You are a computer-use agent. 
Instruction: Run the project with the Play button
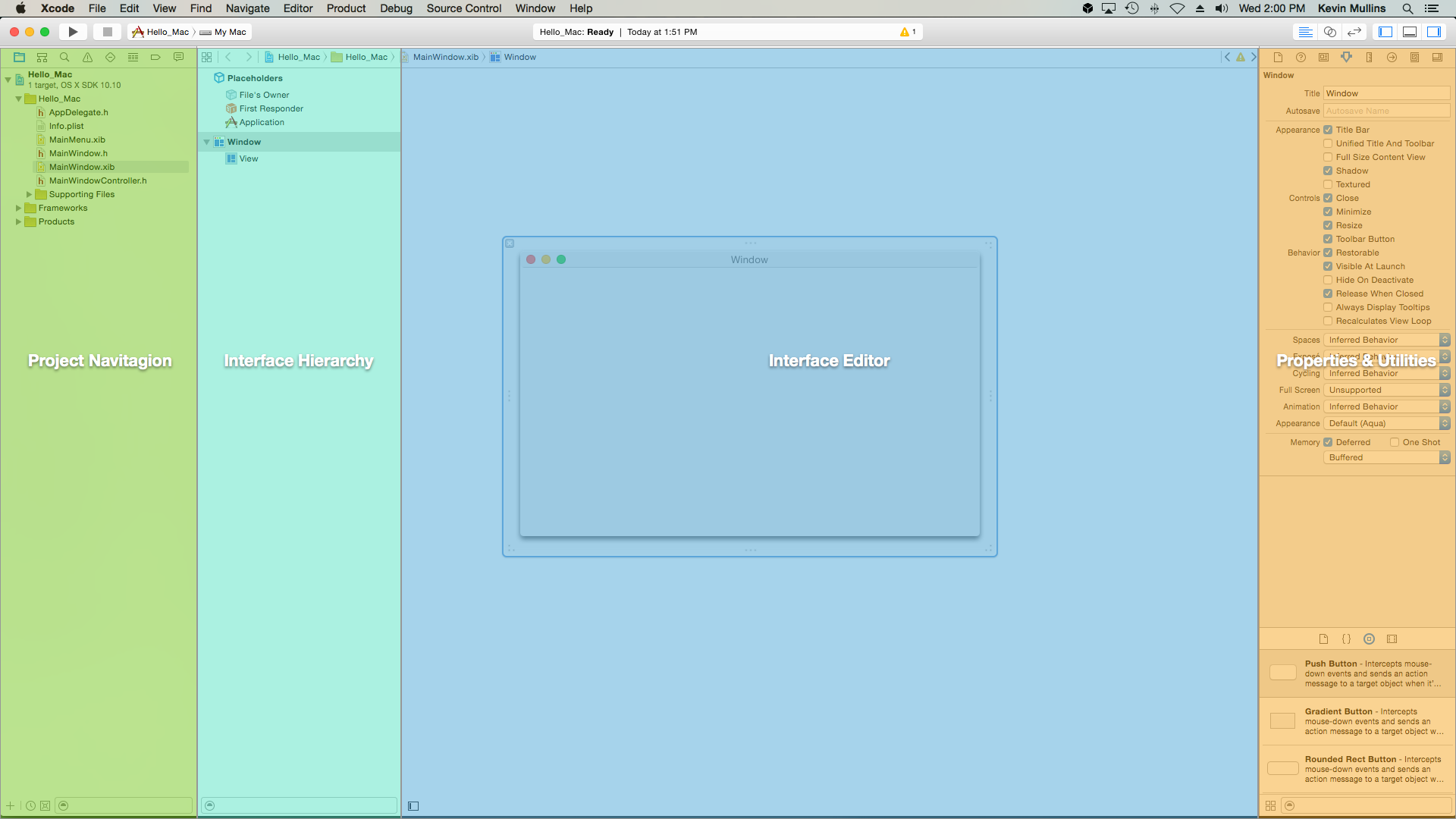(73, 32)
